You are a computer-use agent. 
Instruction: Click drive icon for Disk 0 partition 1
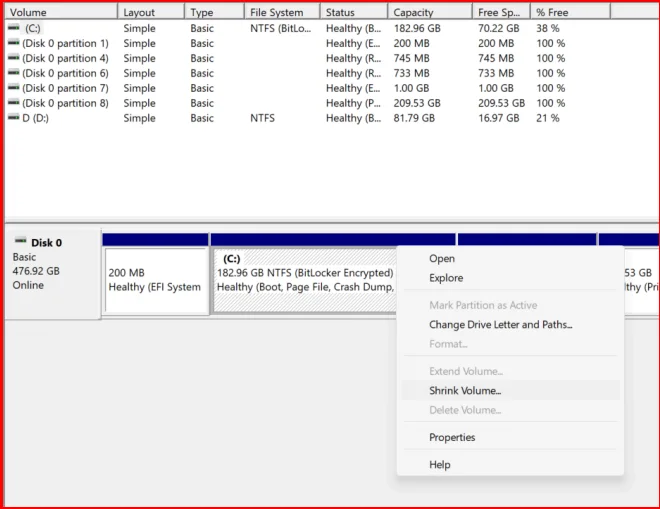pyautogui.click(x=13, y=43)
